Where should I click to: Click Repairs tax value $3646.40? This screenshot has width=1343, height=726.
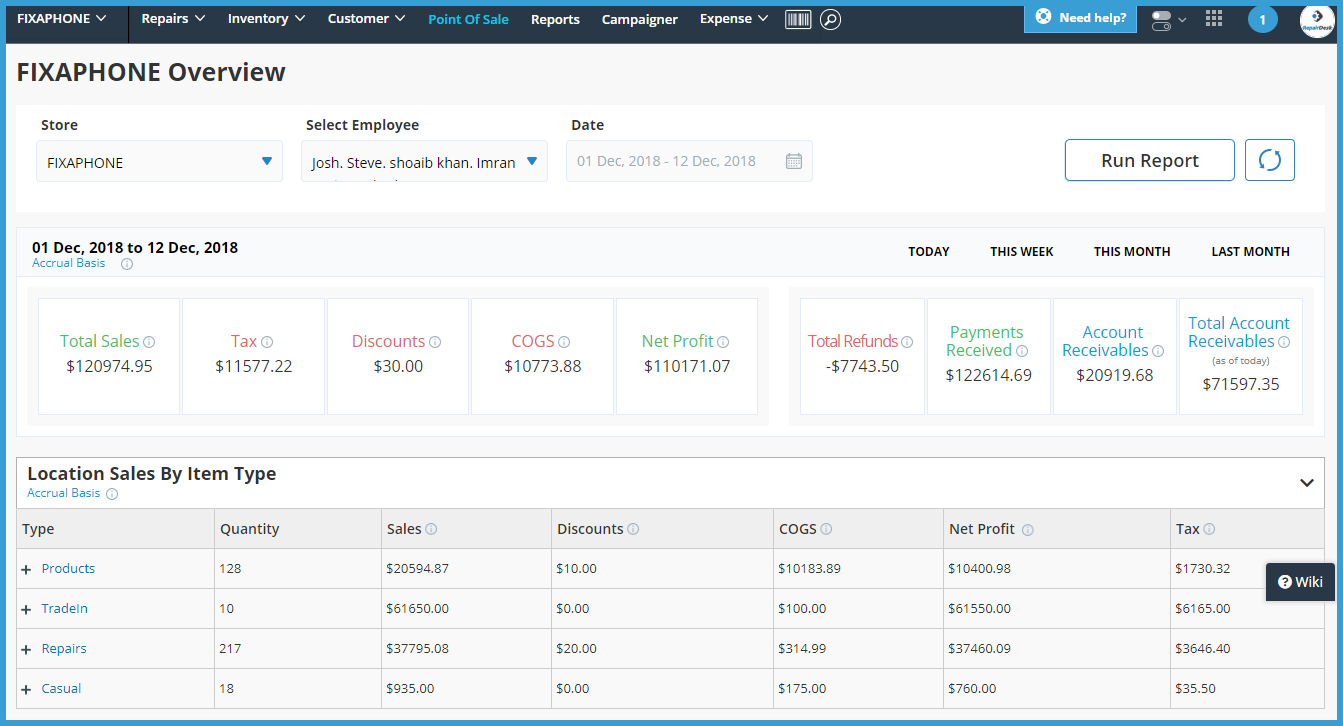(1203, 649)
